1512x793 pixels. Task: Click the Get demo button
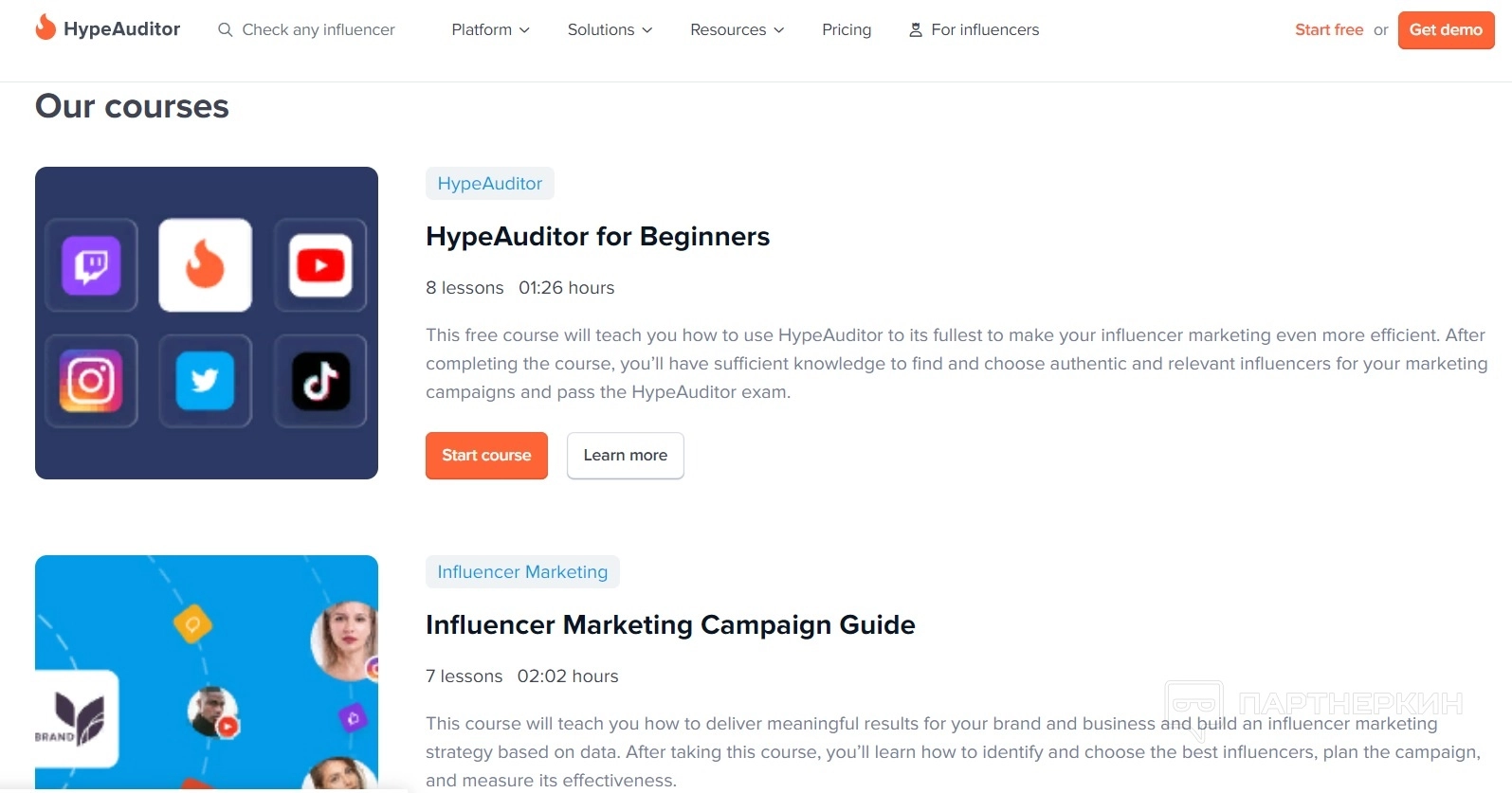pyautogui.click(x=1446, y=30)
